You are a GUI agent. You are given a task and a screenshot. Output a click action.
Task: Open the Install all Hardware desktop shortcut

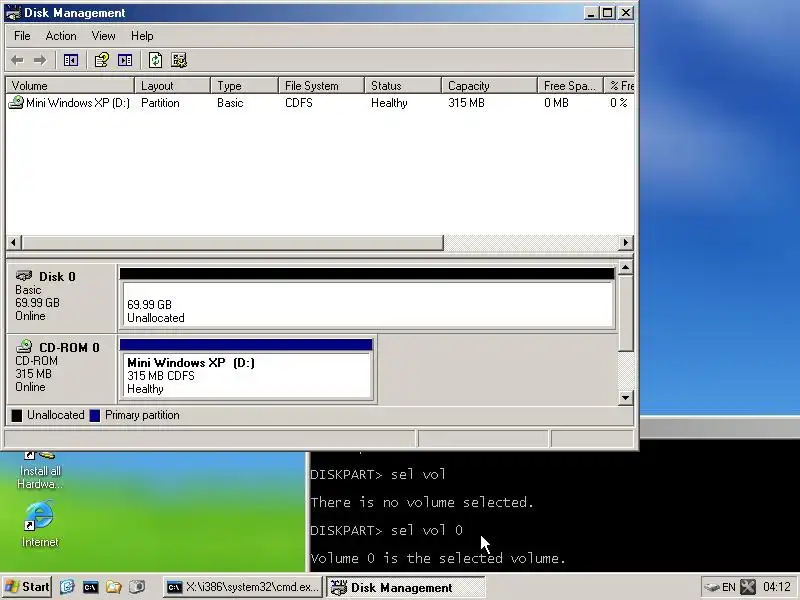coord(40,471)
